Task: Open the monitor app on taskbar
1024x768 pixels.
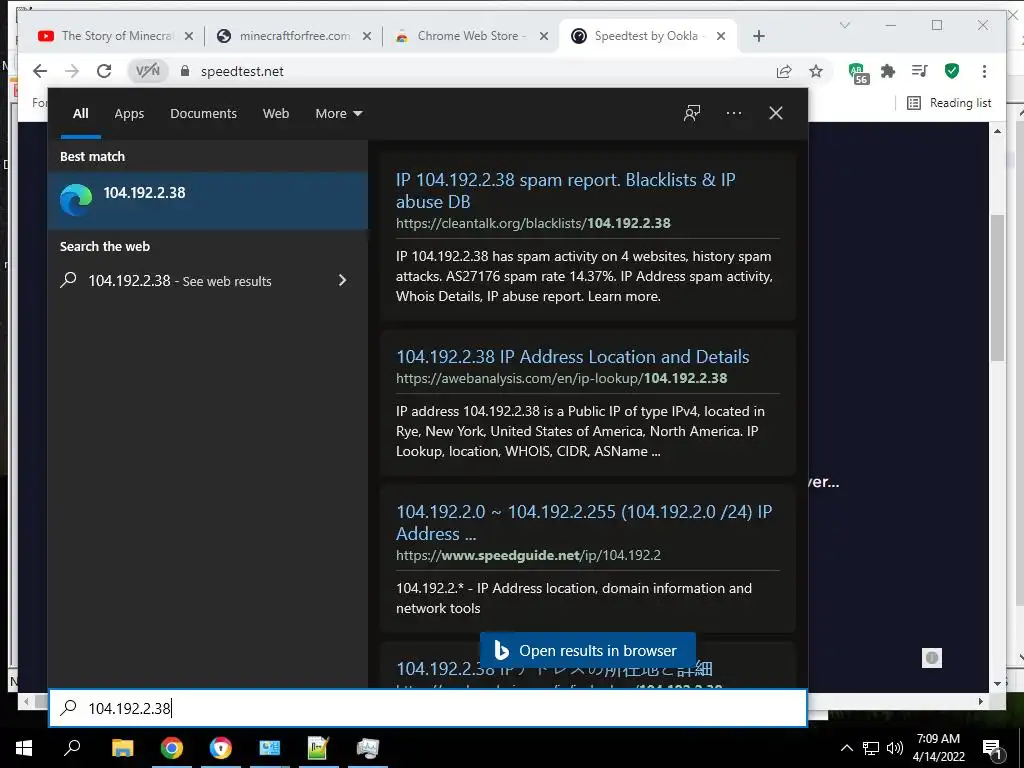Action: [x=368, y=748]
